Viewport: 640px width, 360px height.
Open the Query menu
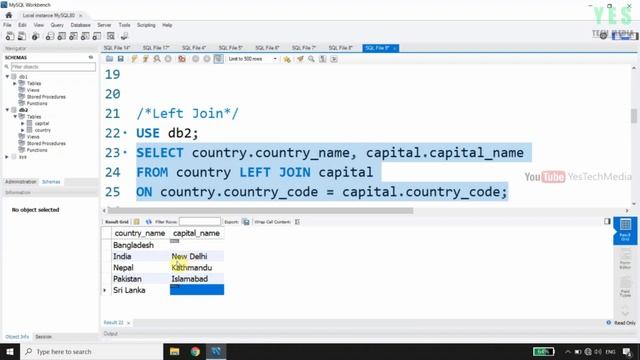[x=57, y=25]
